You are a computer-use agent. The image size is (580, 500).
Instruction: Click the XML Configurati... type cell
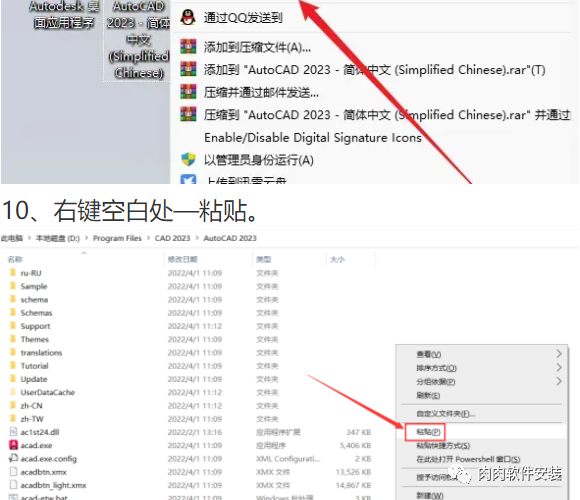[x=288, y=459]
